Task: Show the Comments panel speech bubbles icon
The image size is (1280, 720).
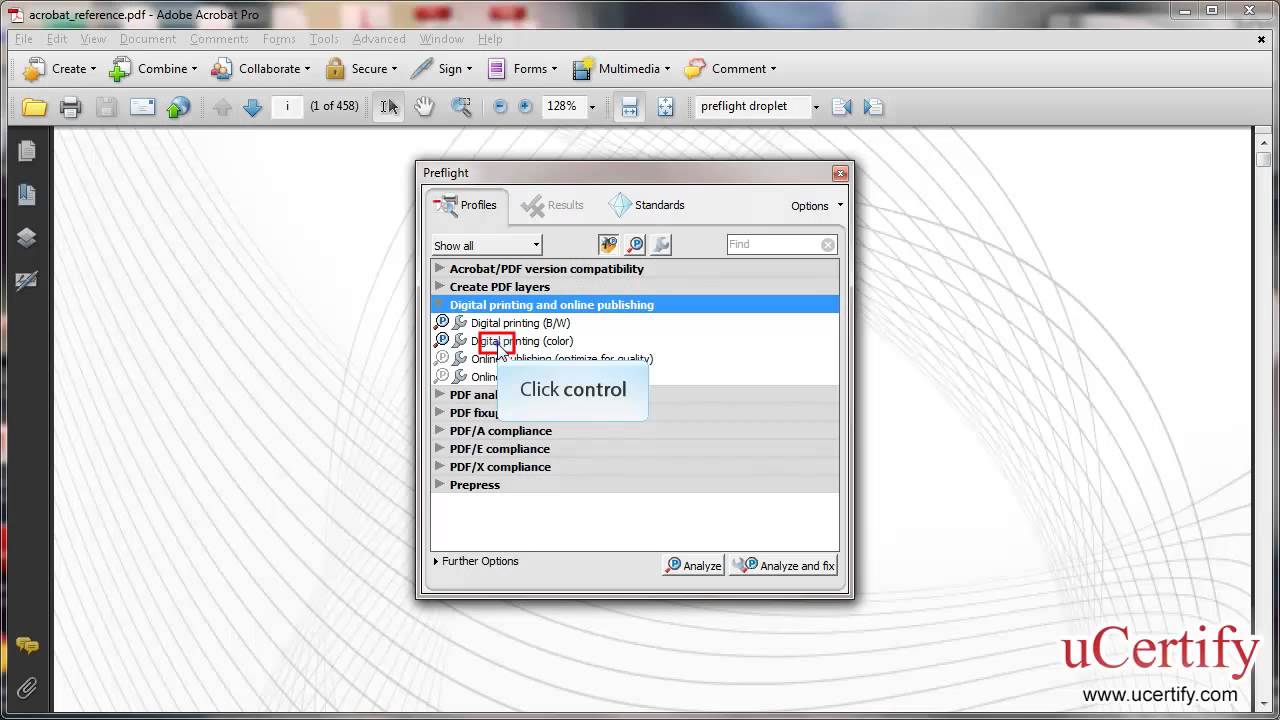Action: (x=27, y=646)
